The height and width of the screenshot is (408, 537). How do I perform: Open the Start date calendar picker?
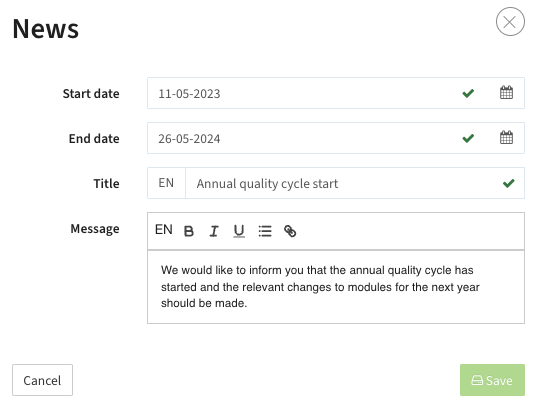(x=506, y=93)
